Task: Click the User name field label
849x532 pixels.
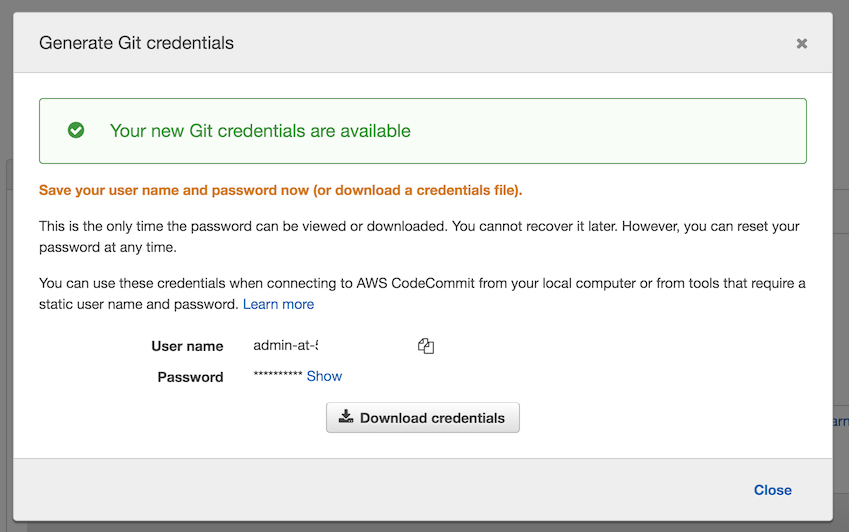Action: (187, 346)
